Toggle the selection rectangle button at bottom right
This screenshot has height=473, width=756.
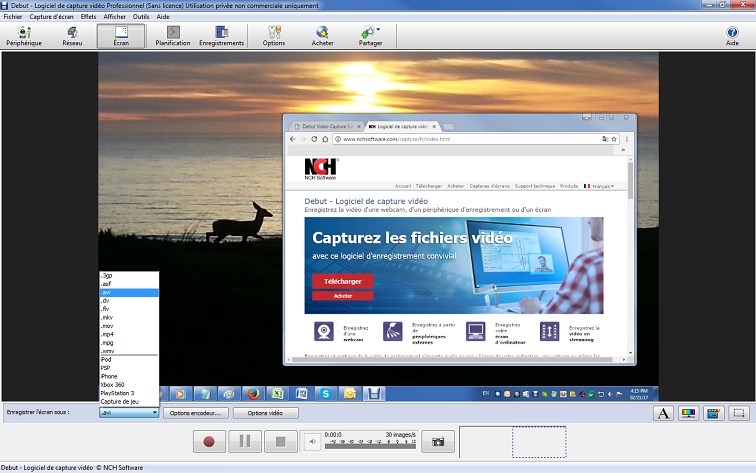click(x=739, y=413)
